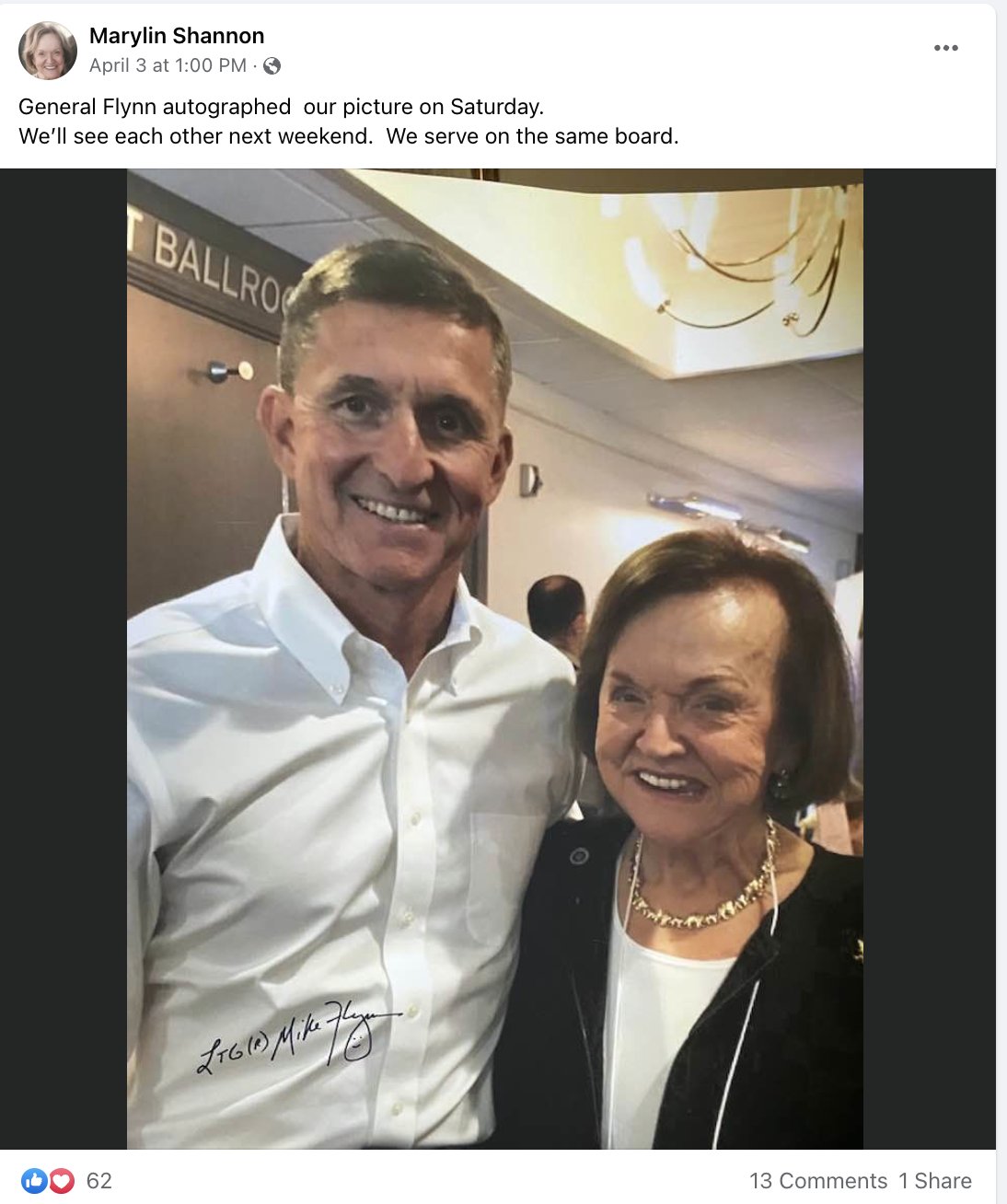View the 62 reactions count list

[98, 1181]
